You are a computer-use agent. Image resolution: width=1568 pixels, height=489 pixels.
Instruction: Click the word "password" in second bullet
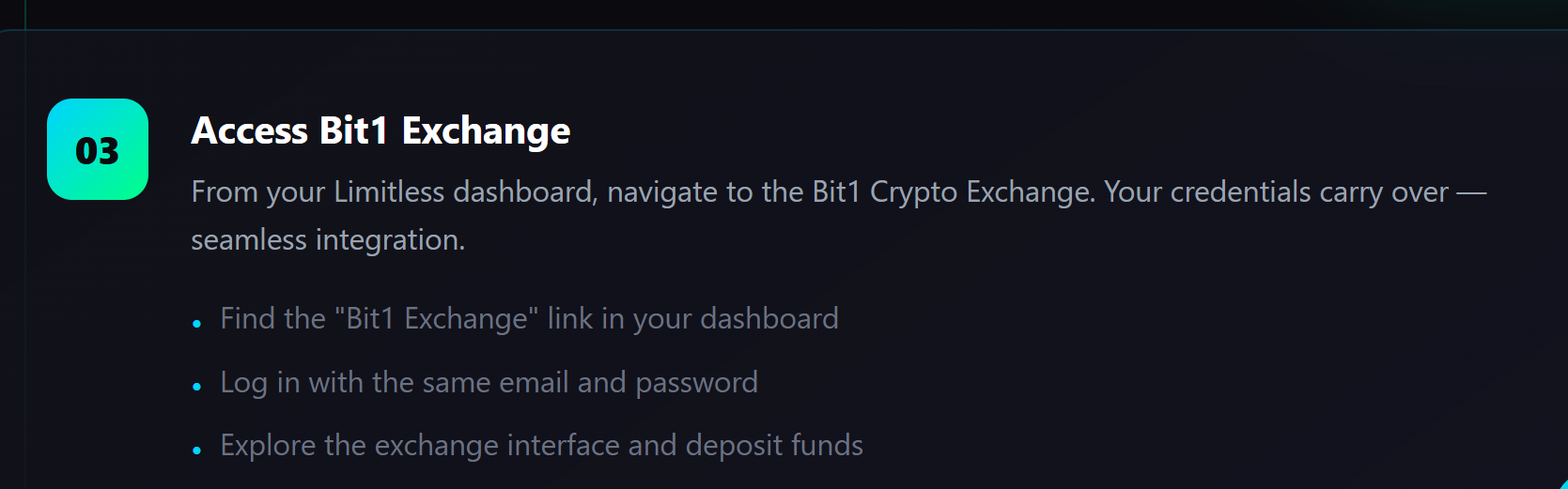click(696, 383)
